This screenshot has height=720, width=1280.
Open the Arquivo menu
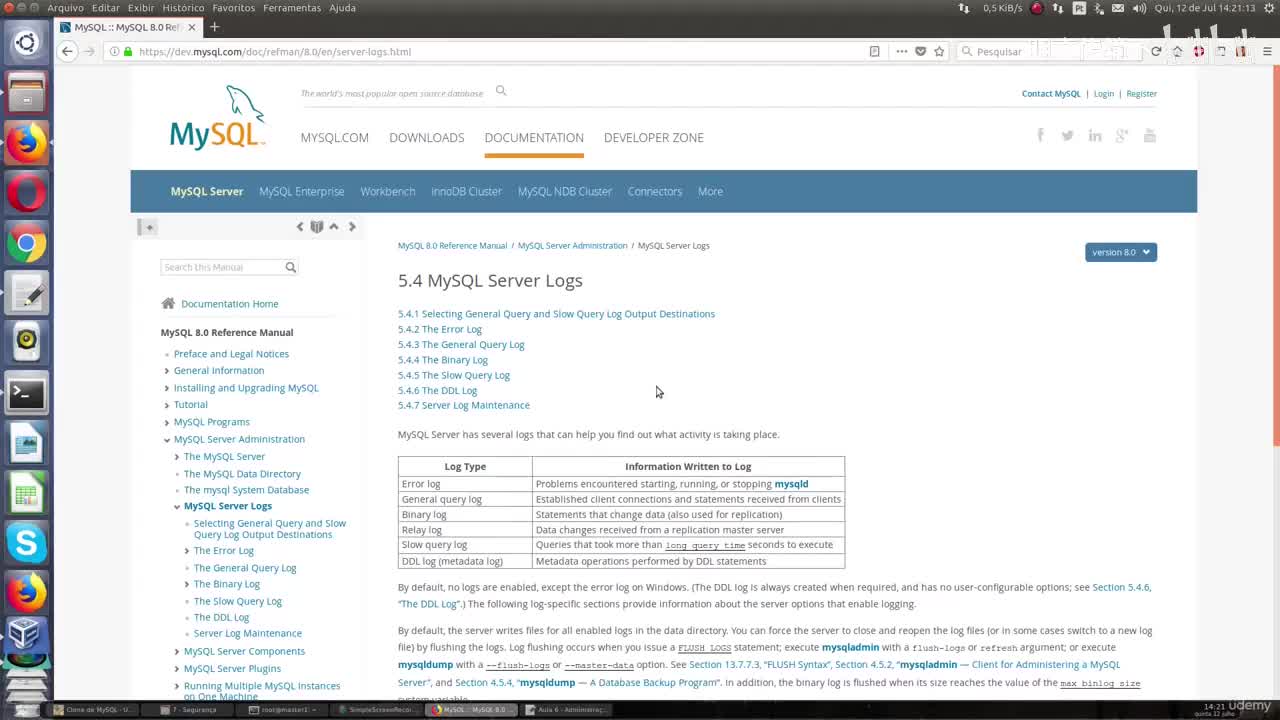tap(66, 8)
